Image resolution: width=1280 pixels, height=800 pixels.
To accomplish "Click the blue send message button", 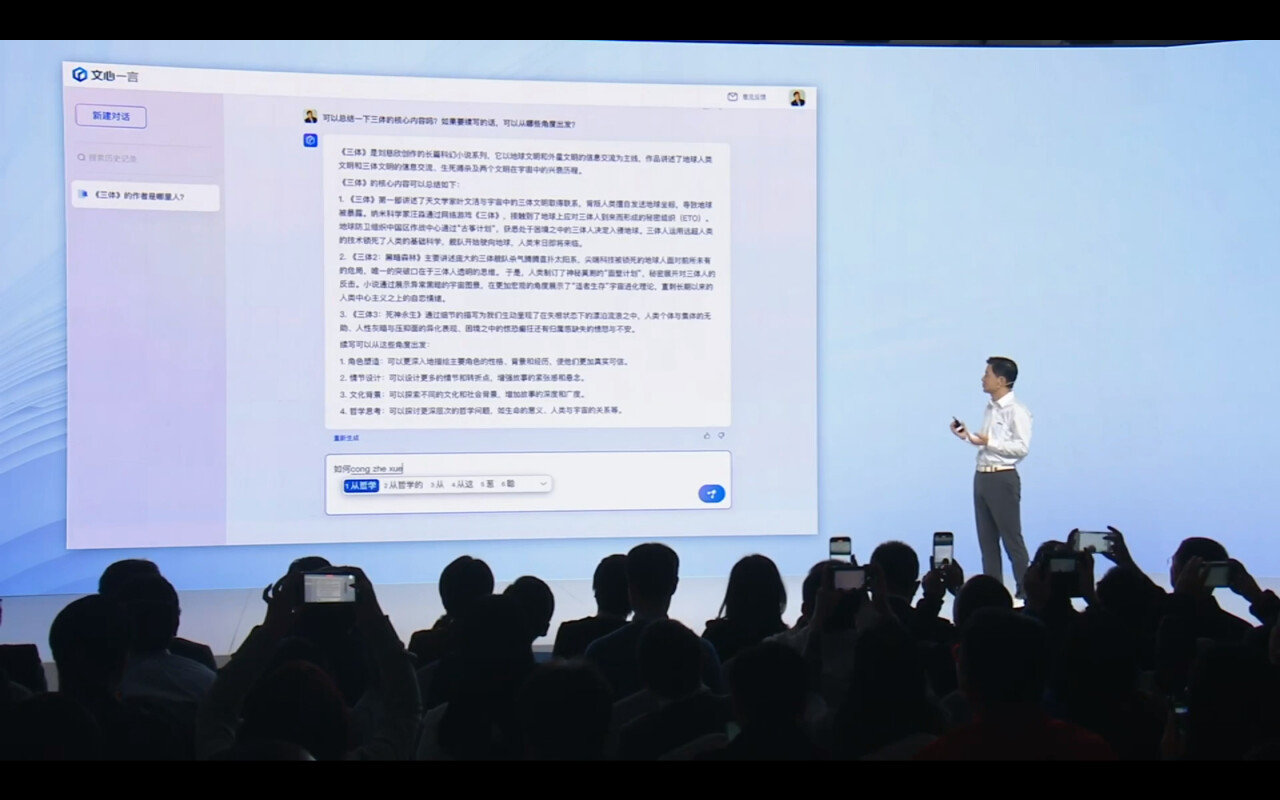I will (x=711, y=493).
